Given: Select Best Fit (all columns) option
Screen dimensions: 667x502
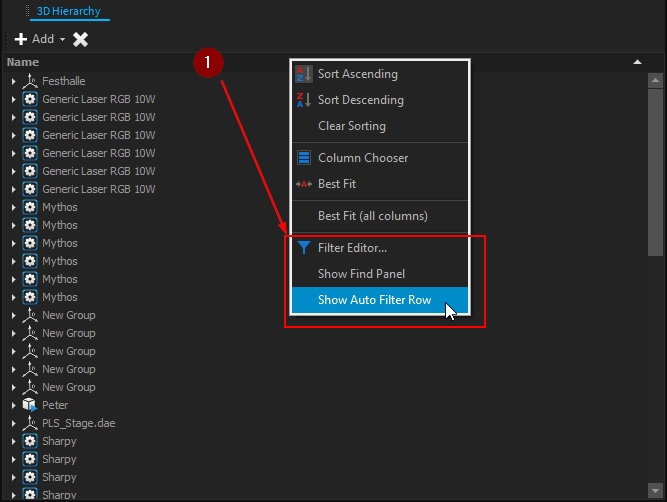Looking at the screenshot, I should point(372,216).
